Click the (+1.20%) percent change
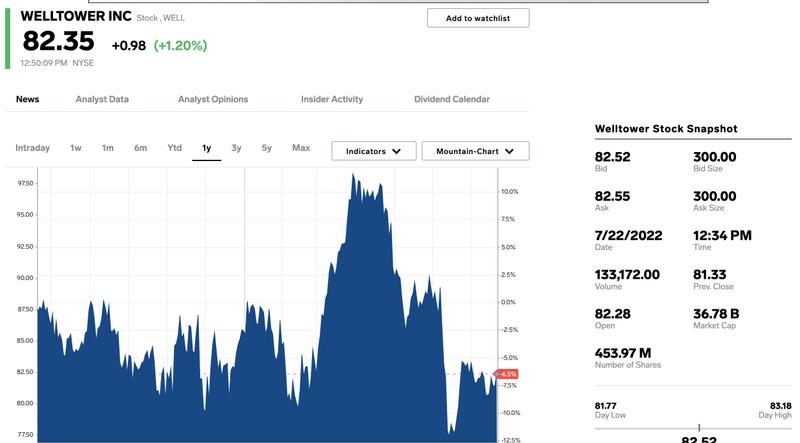The image size is (800, 443). (180, 45)
